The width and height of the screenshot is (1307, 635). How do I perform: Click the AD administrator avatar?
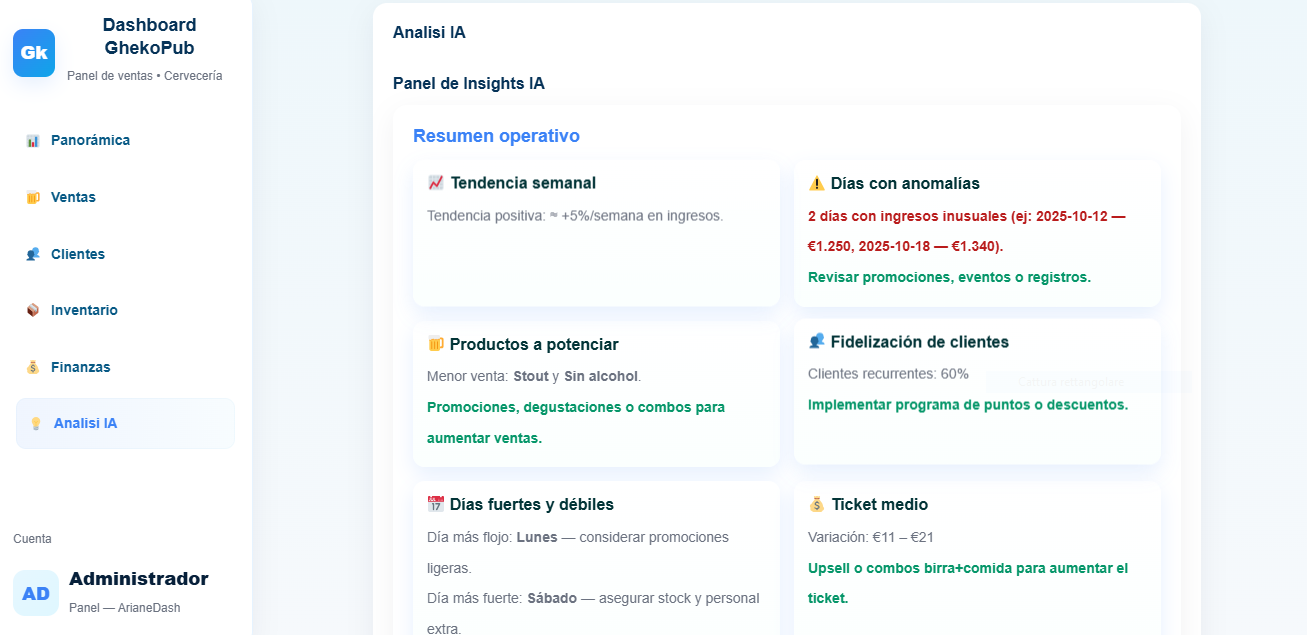click(x=36, y=593)
